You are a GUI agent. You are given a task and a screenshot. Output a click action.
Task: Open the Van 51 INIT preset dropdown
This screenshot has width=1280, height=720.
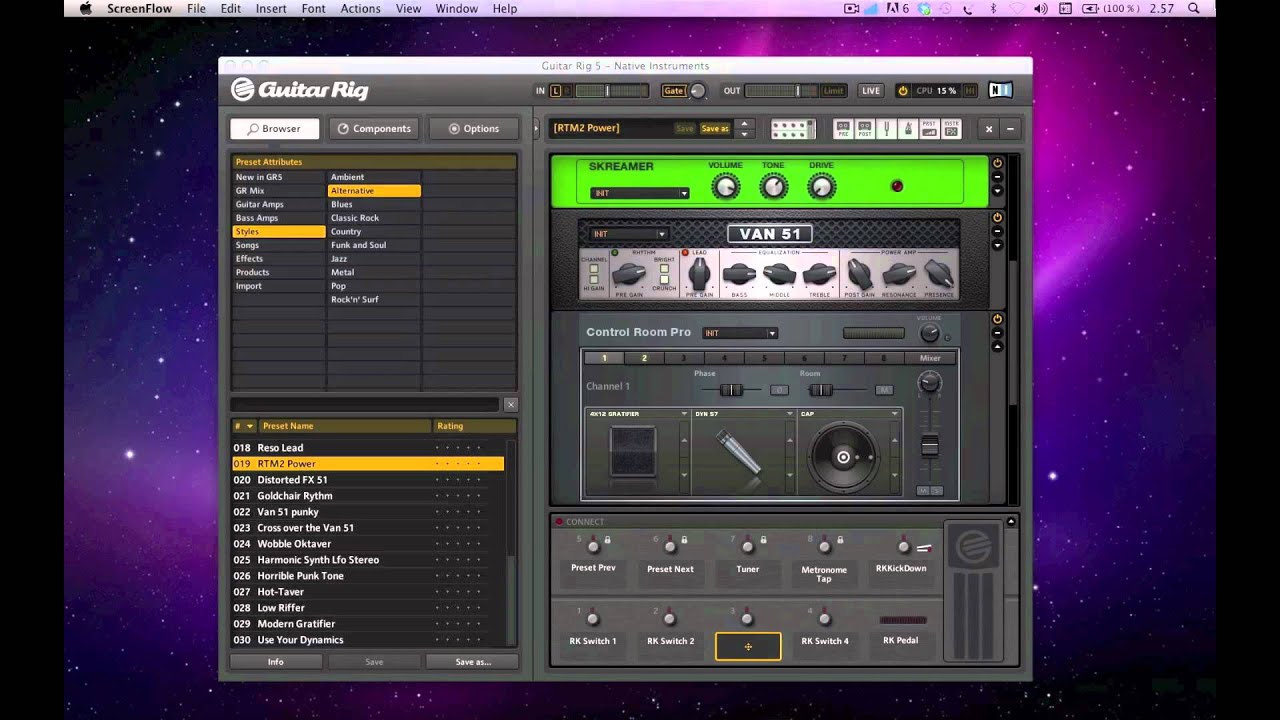coord(629,234)
